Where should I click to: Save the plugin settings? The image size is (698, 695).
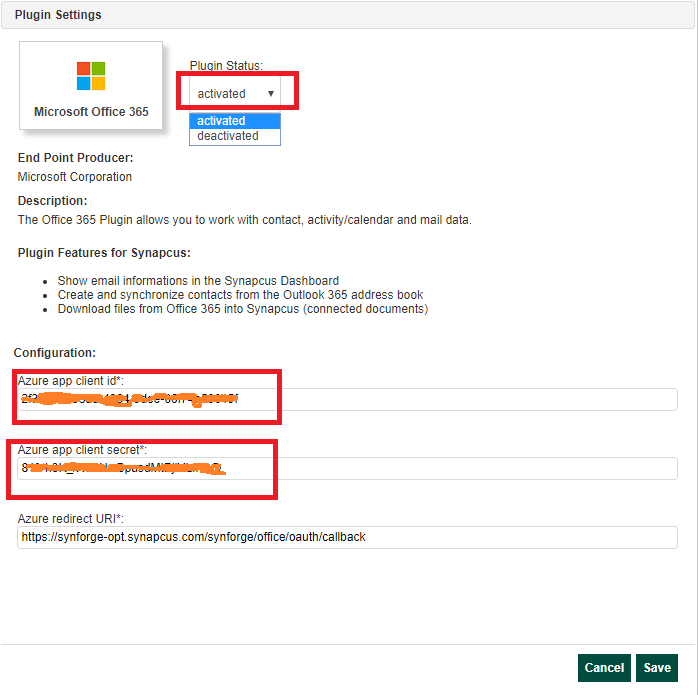pyautogui.click(x=657, y=668)
